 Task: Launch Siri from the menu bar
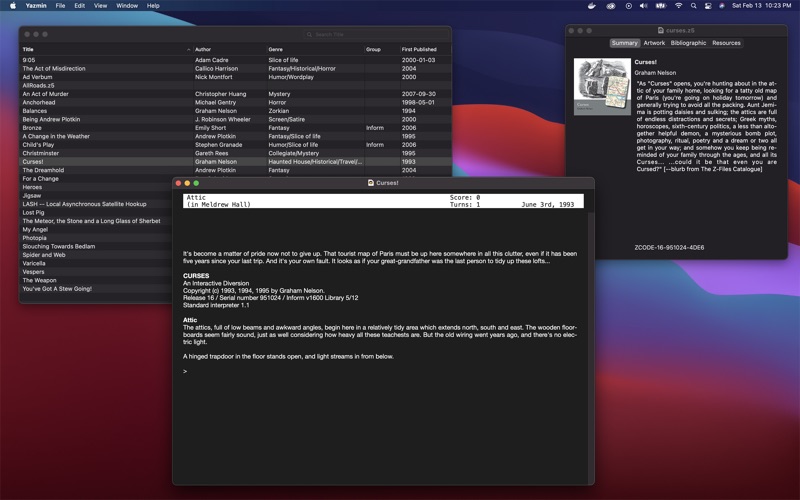[x=722, y=6]
